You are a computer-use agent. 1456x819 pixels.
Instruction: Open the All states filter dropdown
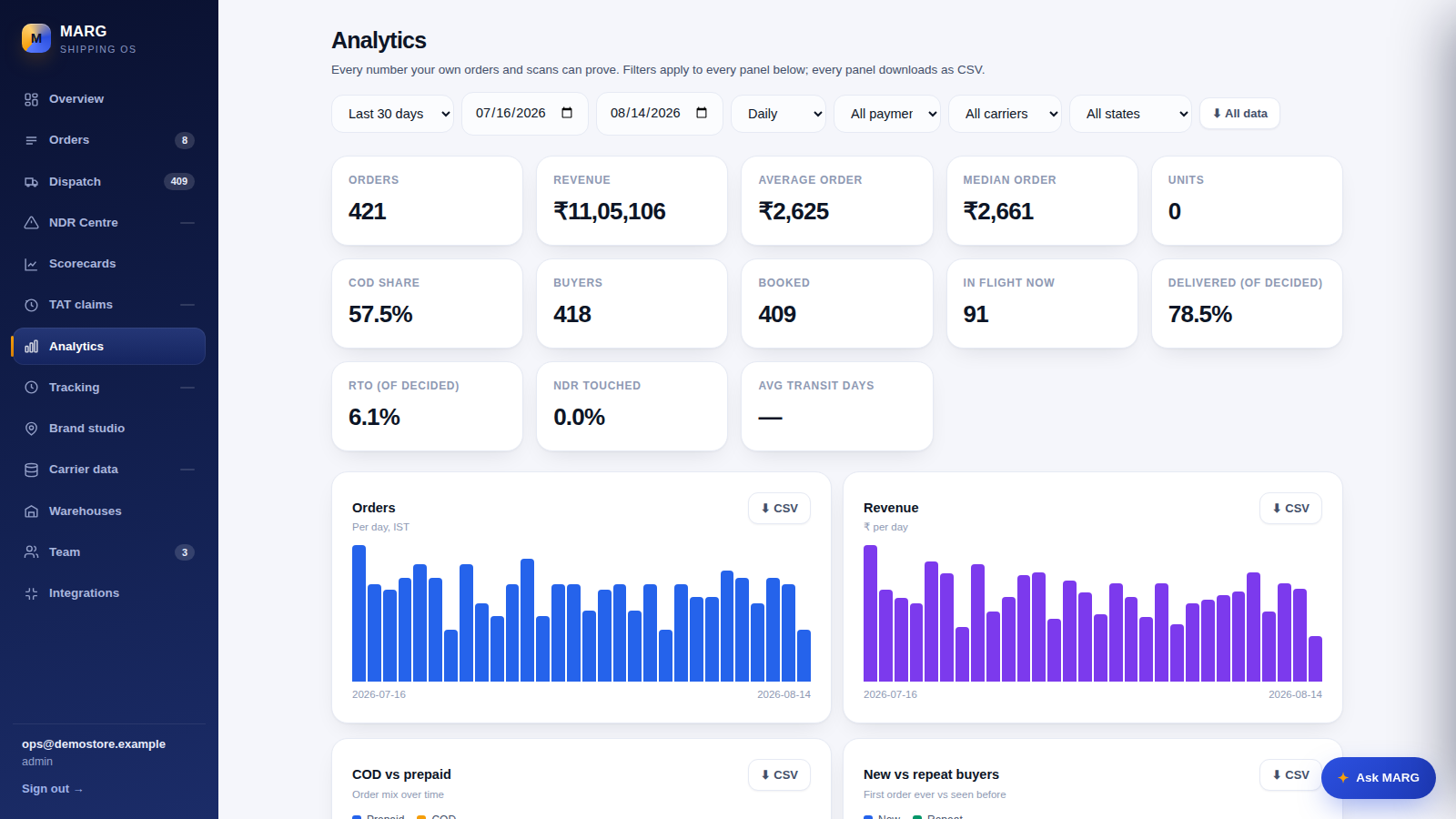point(1130,114)
